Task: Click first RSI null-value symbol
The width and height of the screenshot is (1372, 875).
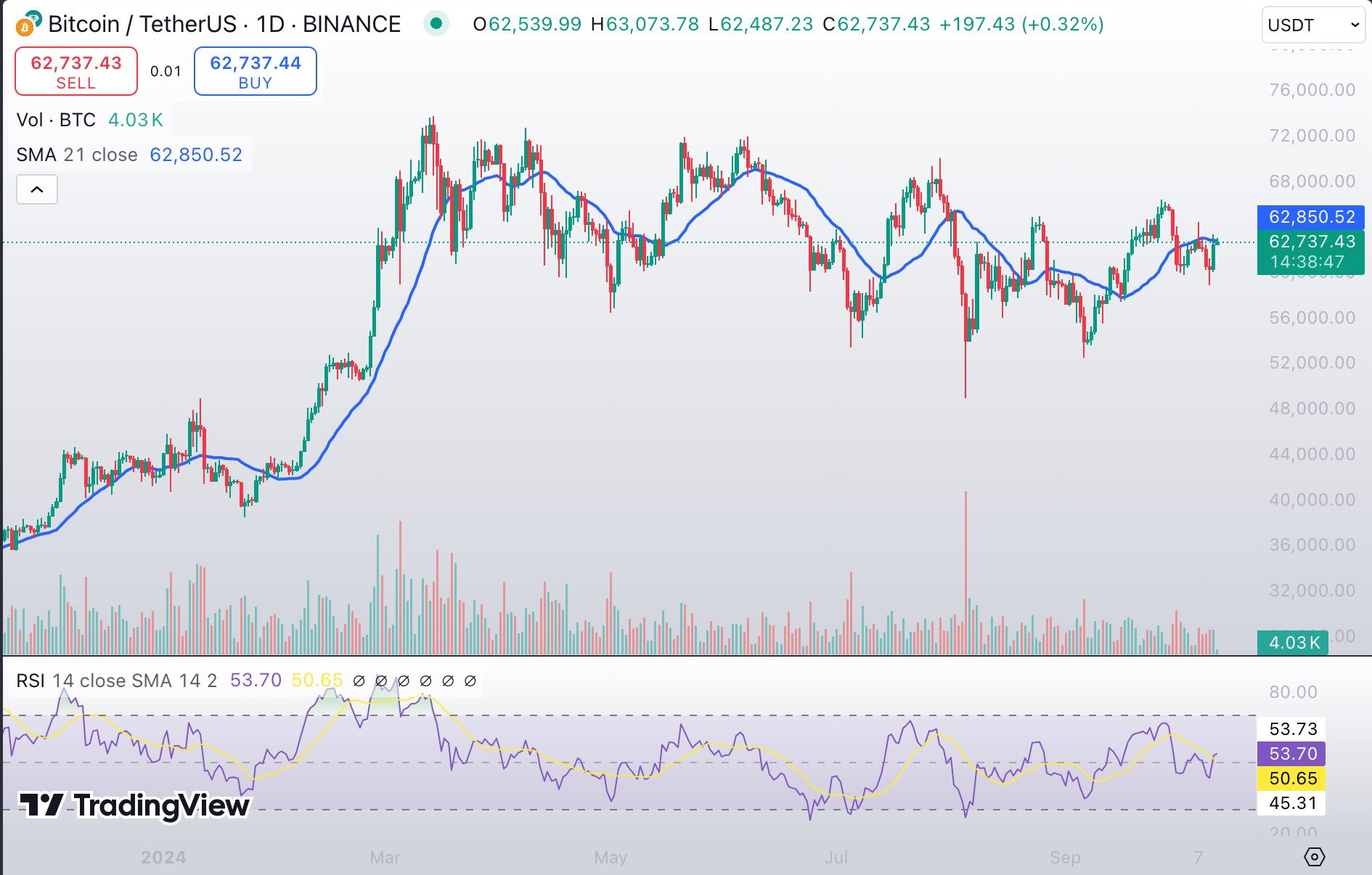Action: click(359, 681)
